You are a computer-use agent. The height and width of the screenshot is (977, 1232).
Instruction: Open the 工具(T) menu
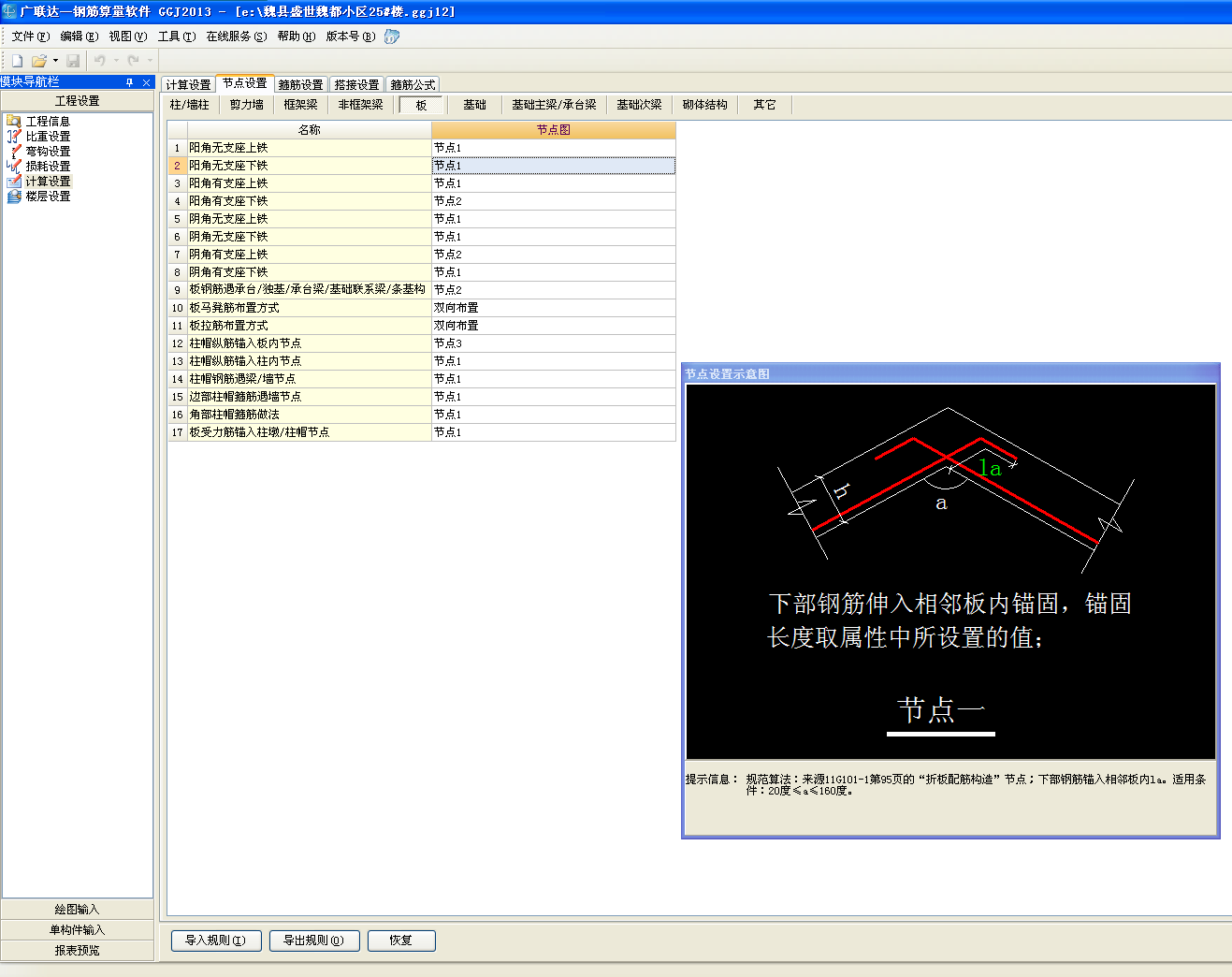(x=177, y=36)
